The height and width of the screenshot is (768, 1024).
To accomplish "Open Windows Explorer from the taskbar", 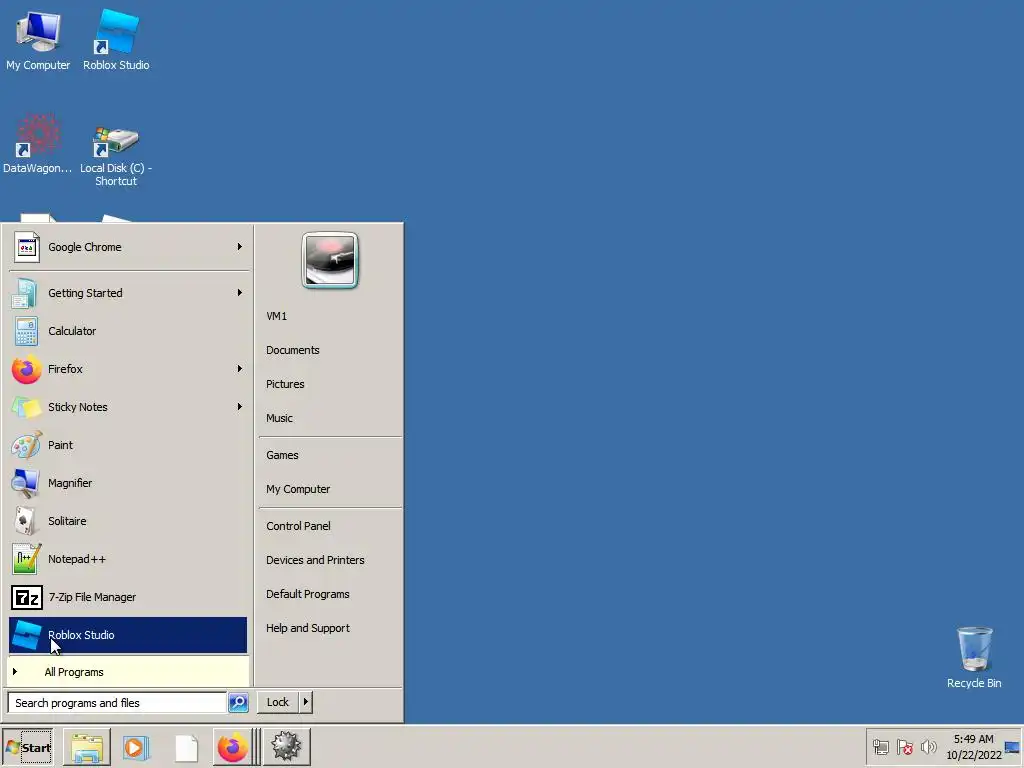I will tap(87, 747).
